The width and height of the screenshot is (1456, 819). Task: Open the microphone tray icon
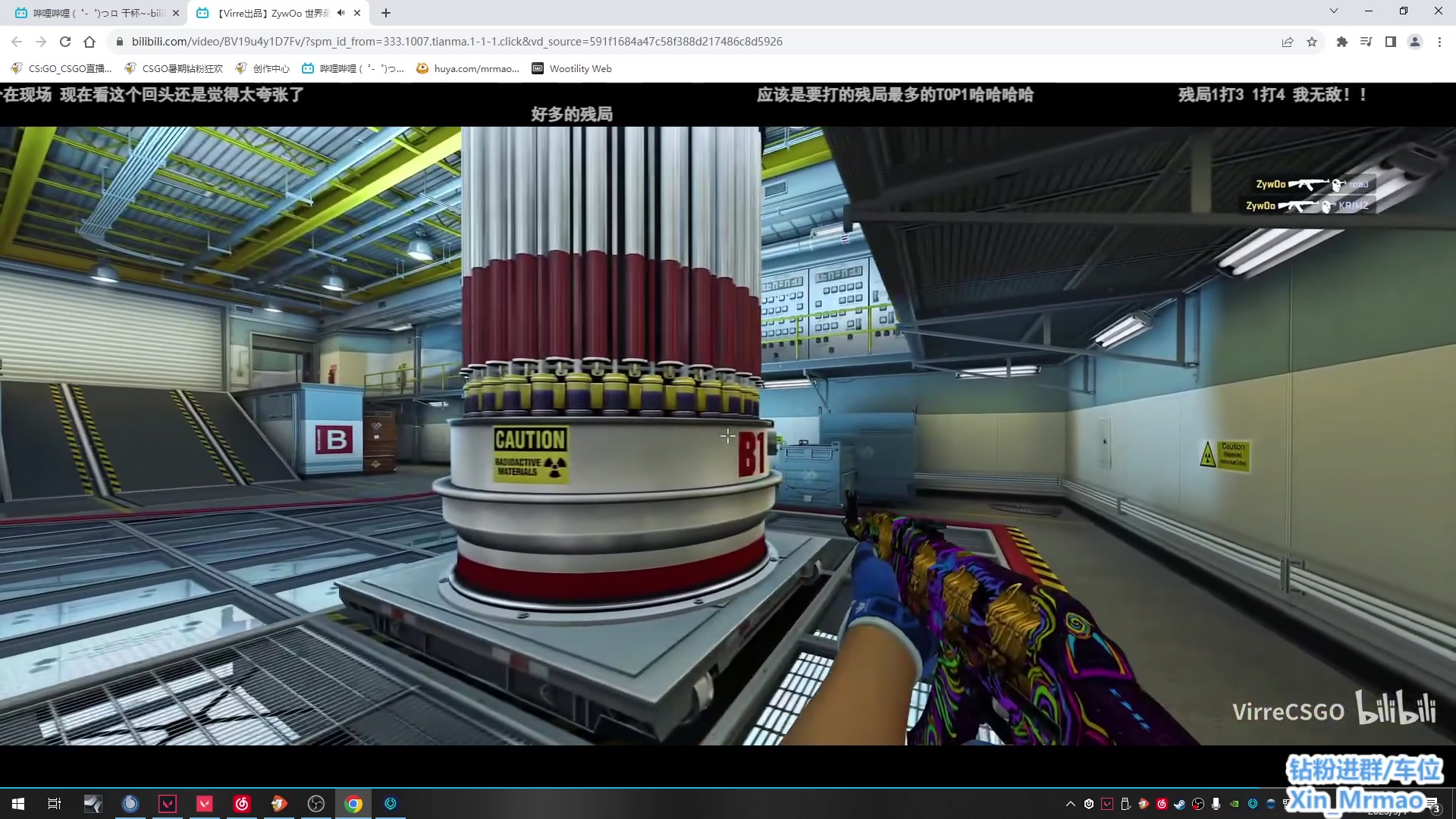point(1216,804)
